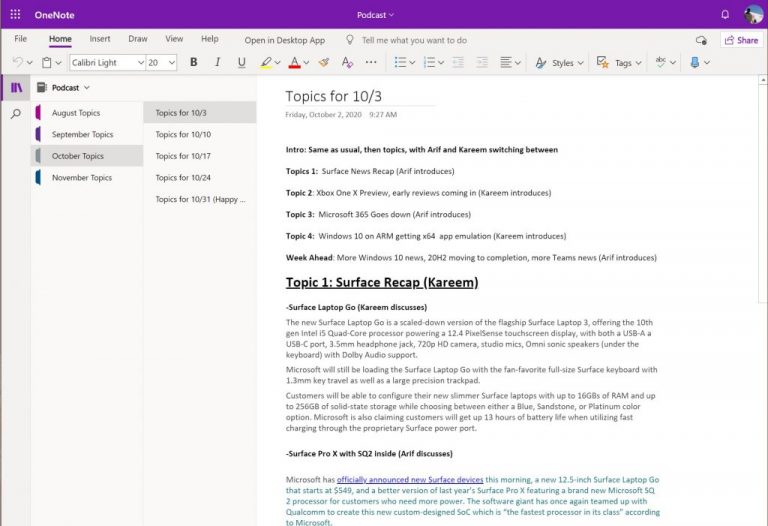768x526 pixels.
Task: Open the October Topics section
Action: coord(87,156)
